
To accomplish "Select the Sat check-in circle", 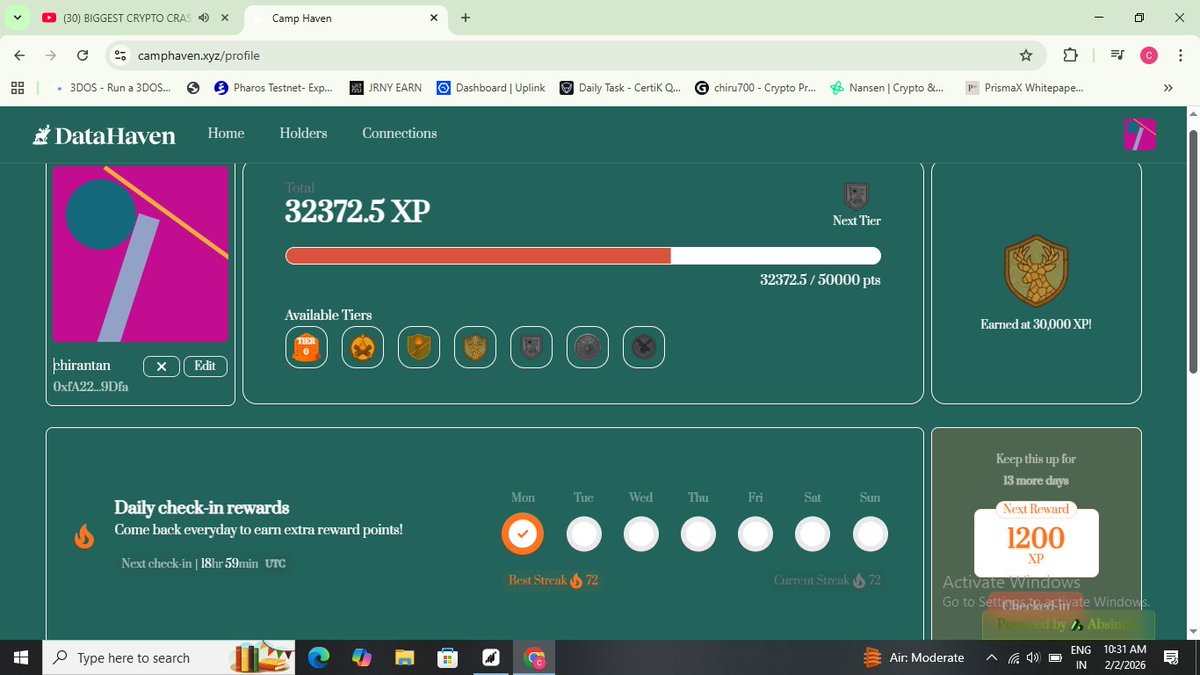I will coord(813,535).
